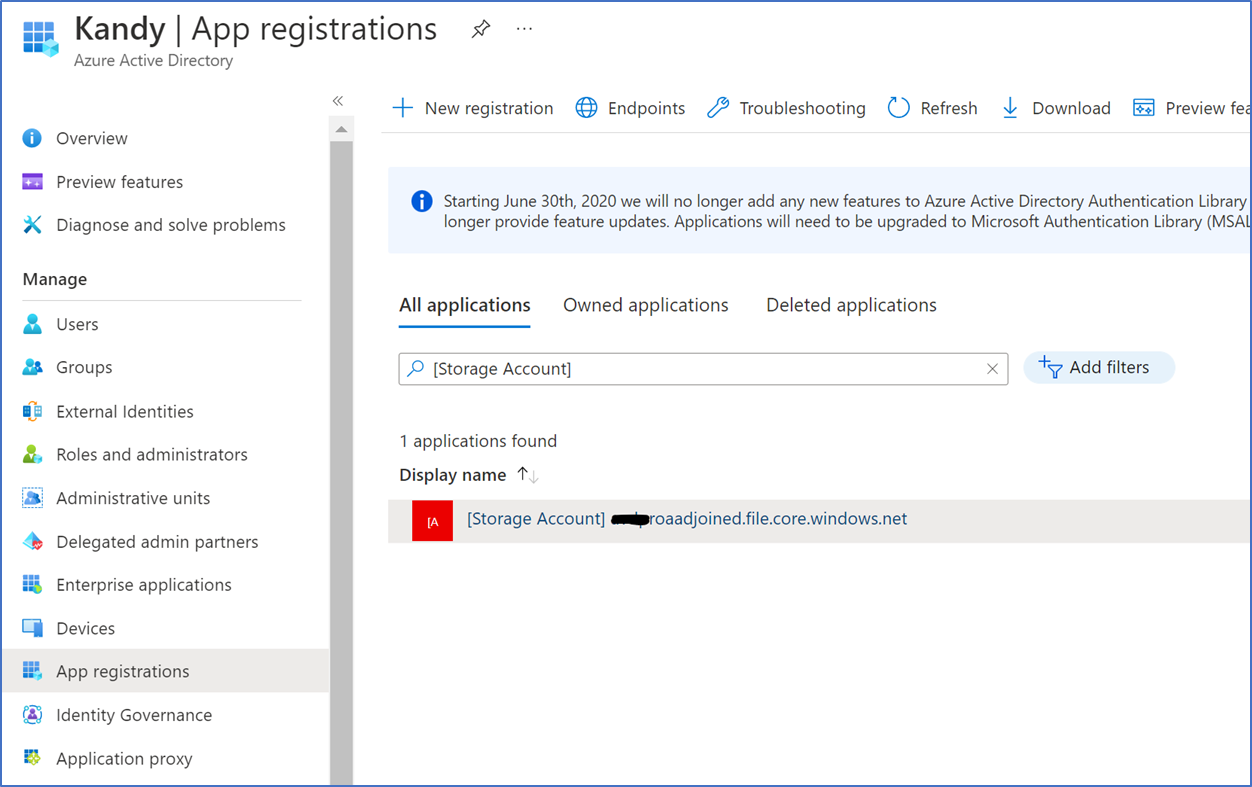Click the New registration plus icon
This screenshot has width=1252, height=787.
click(402, 108)
